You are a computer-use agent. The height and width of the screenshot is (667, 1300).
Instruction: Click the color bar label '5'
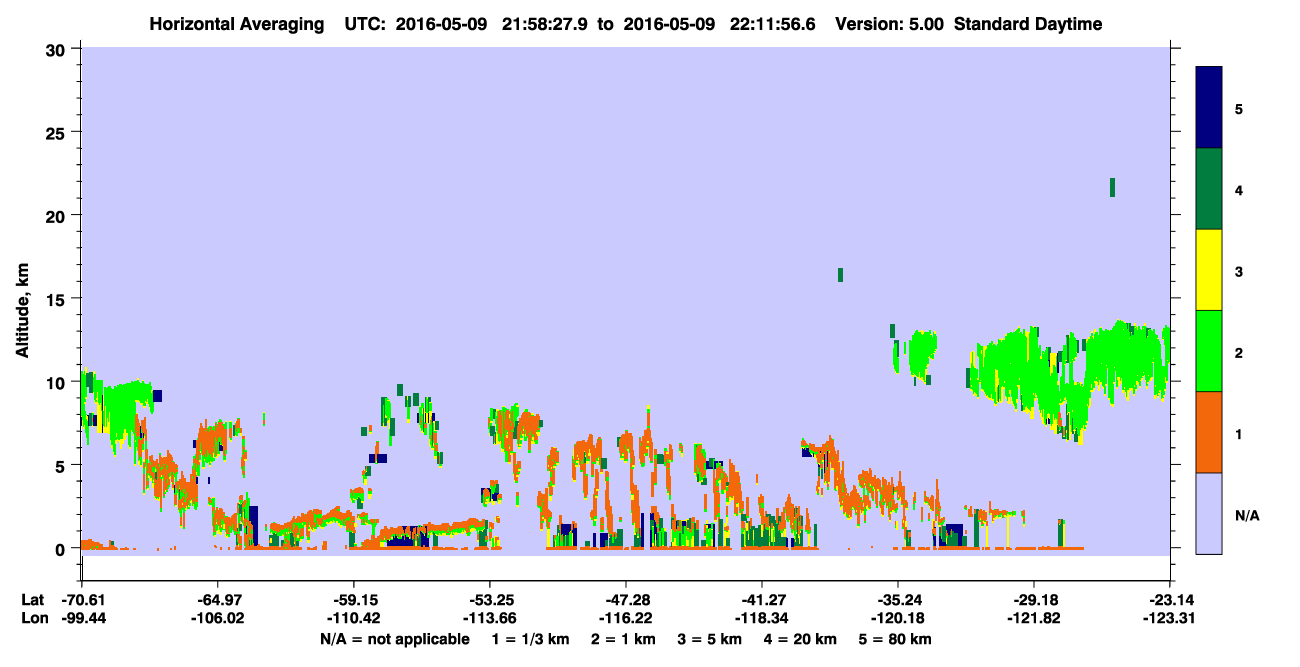1239,108
